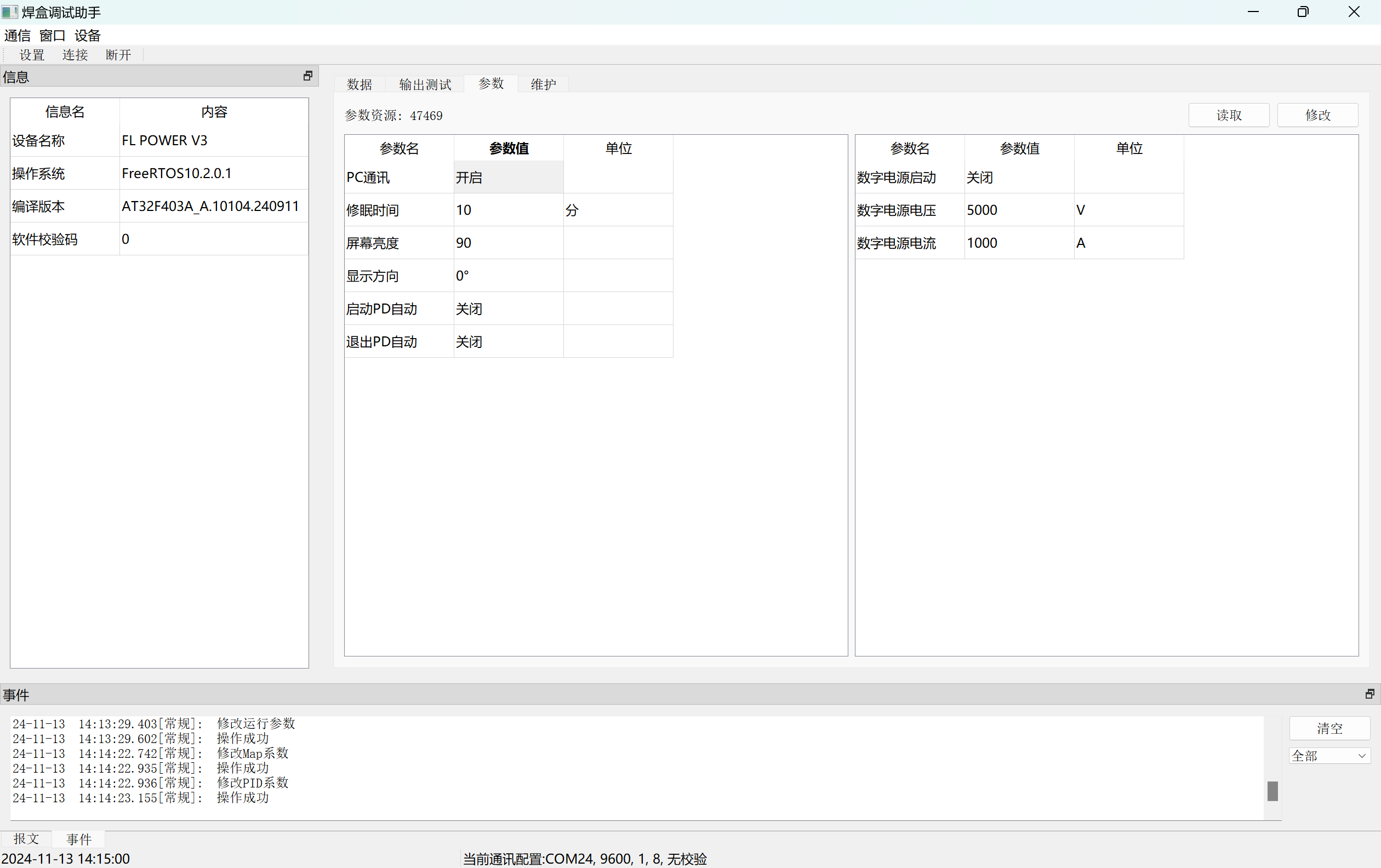Screen dimensions: 1381x868
Task: Select the FL POWER V3 cell
Action: click(214, 140)
